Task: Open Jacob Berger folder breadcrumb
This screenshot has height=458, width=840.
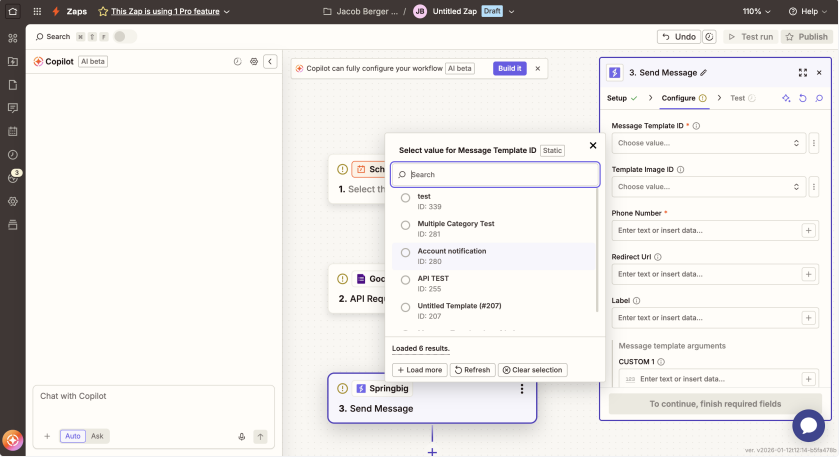Action: [x=360, y=11]
